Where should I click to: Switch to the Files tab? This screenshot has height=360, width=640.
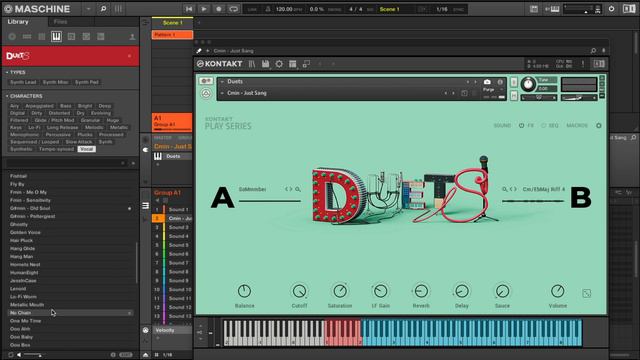tap(60, 22)
